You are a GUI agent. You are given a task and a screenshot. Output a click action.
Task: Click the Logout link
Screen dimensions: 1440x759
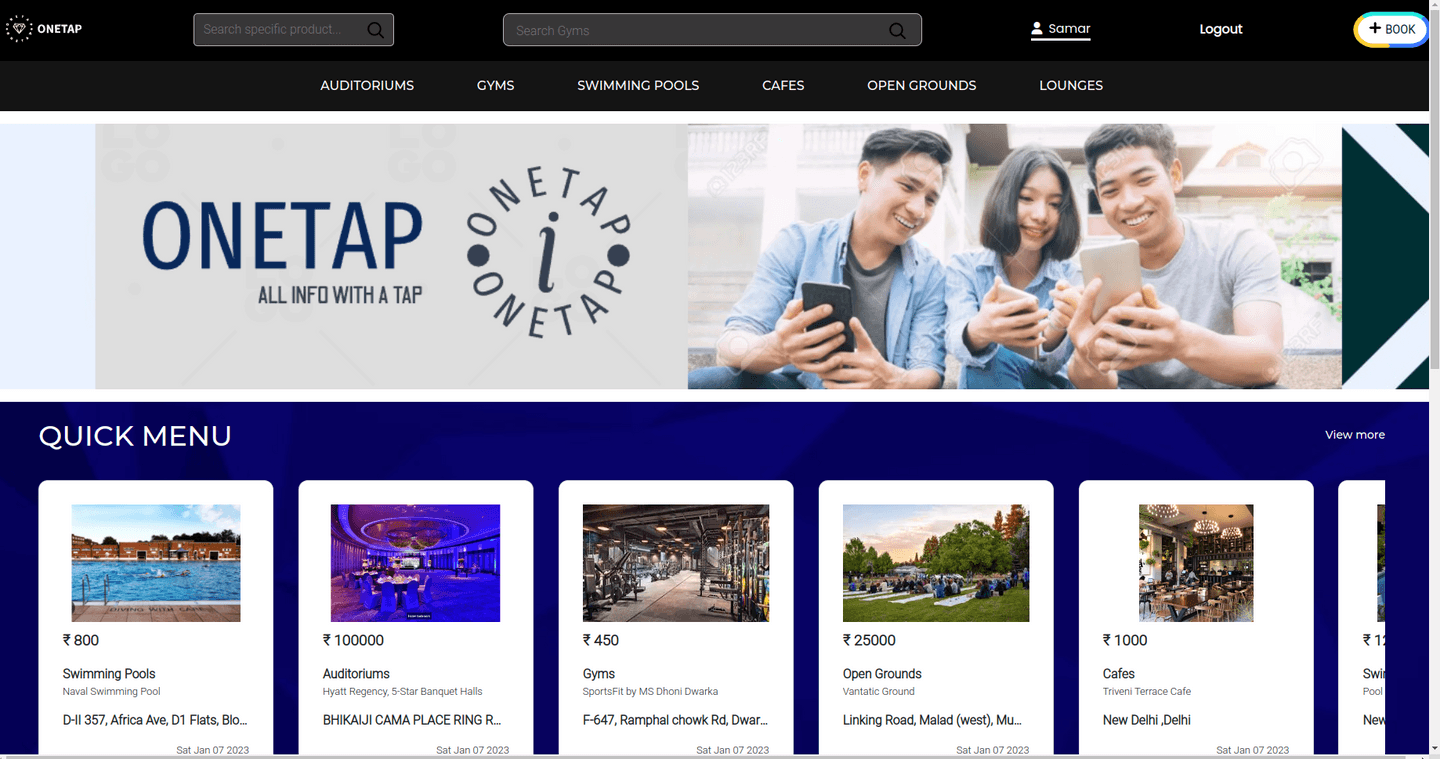click(x=1221, y=29)
